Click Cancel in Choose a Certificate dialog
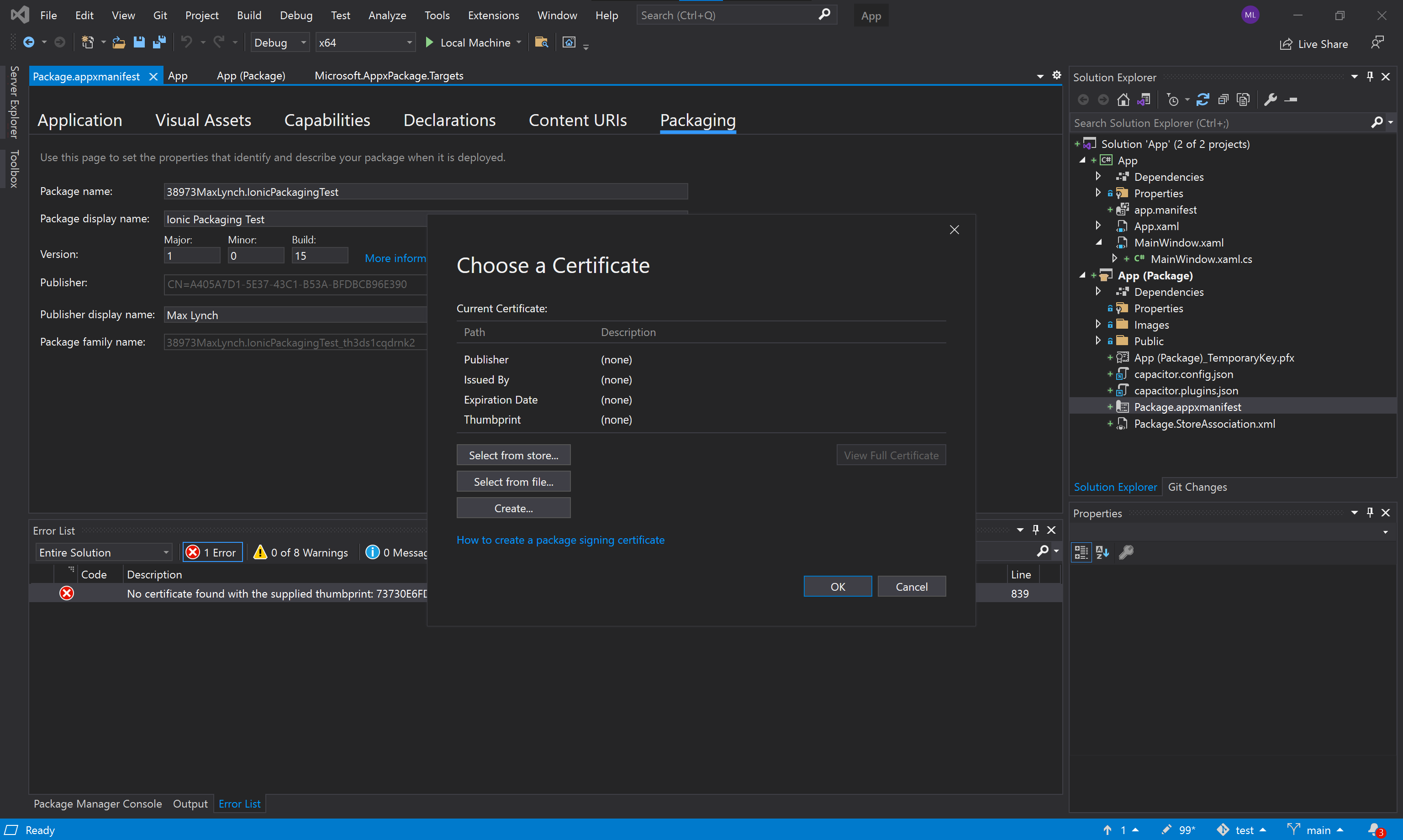The image size is (1403, 840). (912, 587)
